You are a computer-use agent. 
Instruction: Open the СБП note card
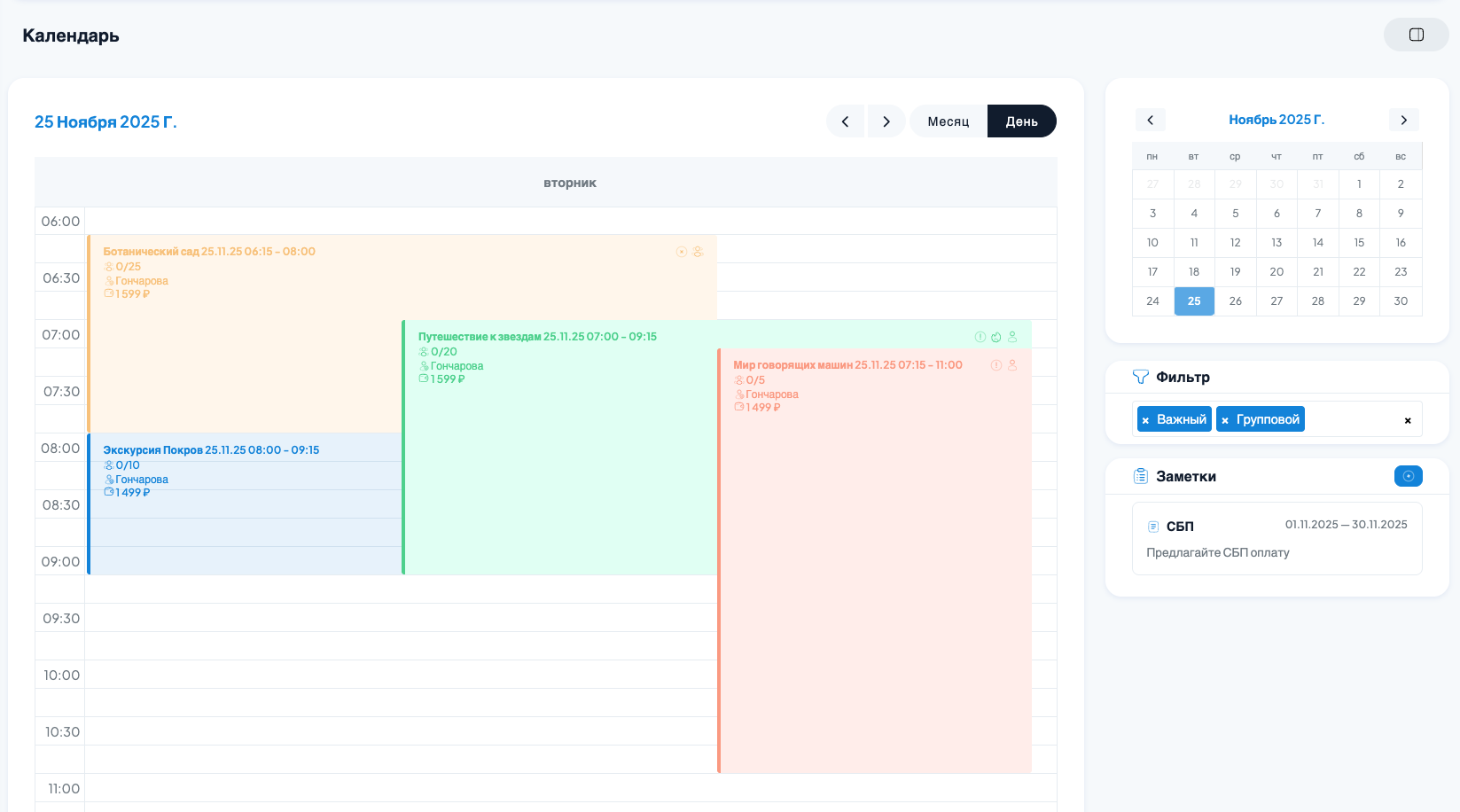(1277, 539)
